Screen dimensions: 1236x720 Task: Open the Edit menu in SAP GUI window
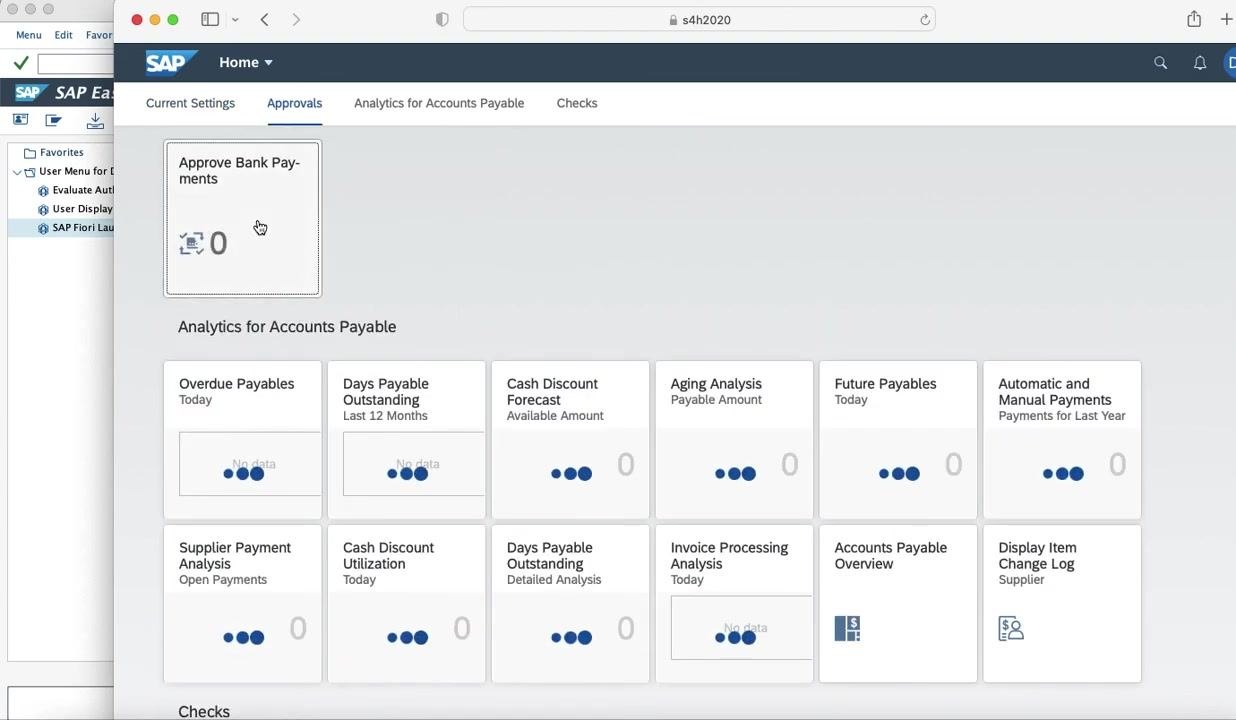tap(63, 35)
